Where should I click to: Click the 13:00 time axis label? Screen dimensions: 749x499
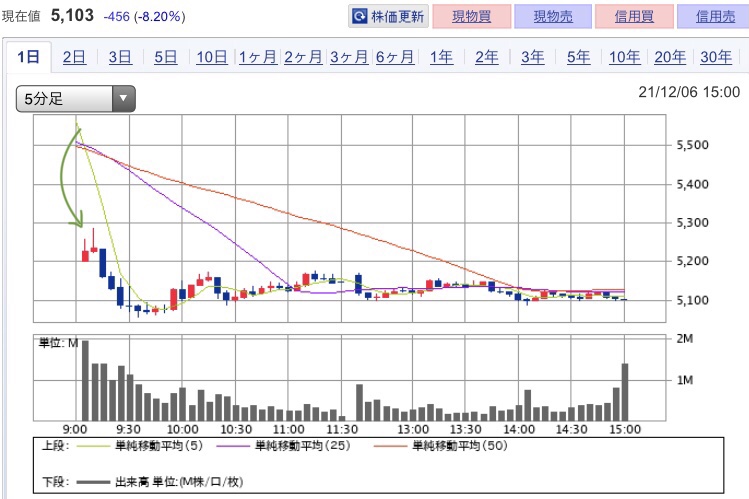[413, 429]
